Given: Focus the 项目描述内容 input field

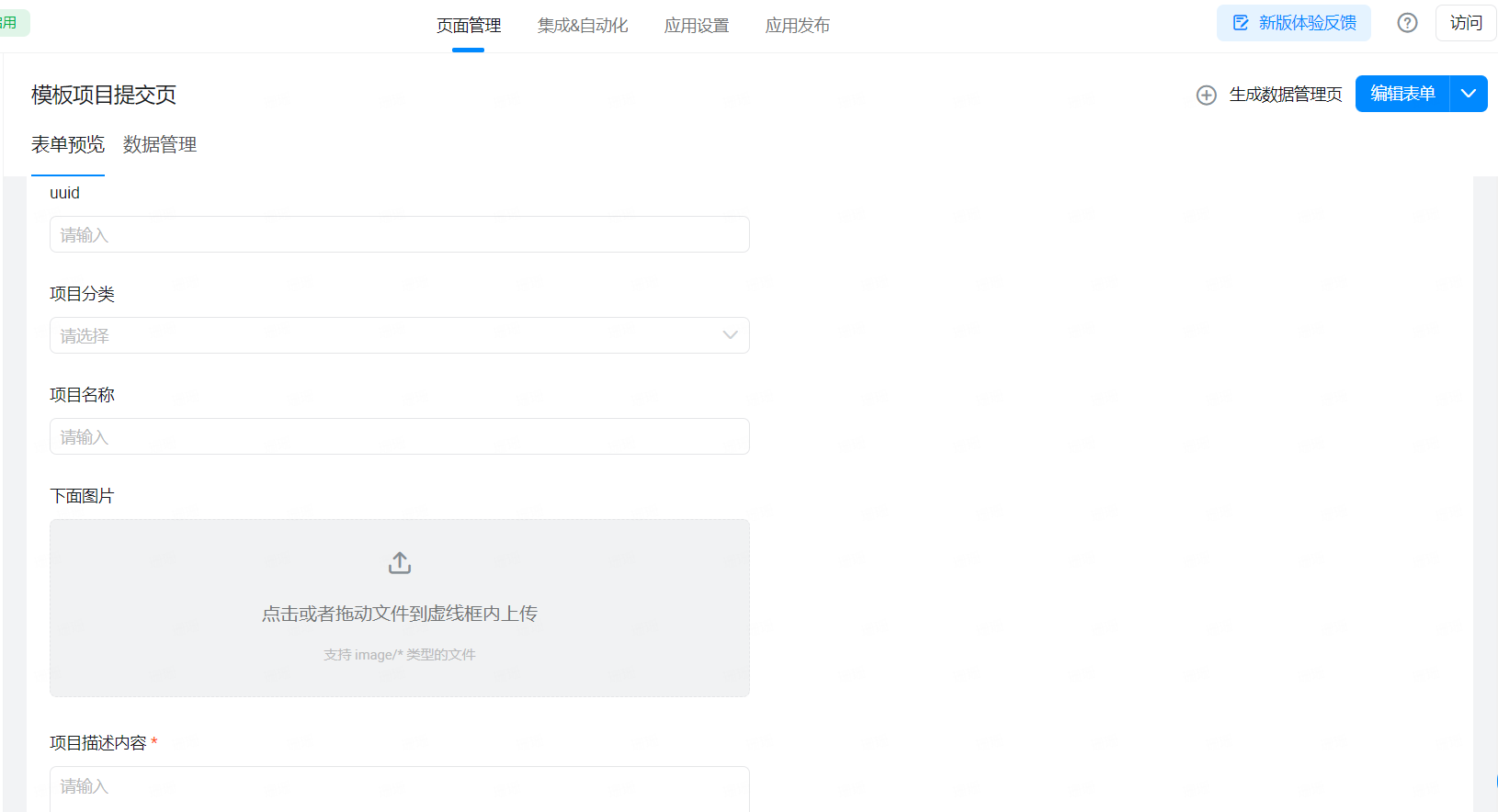Looking at the screenshot, I should click(x=400, y=789).
